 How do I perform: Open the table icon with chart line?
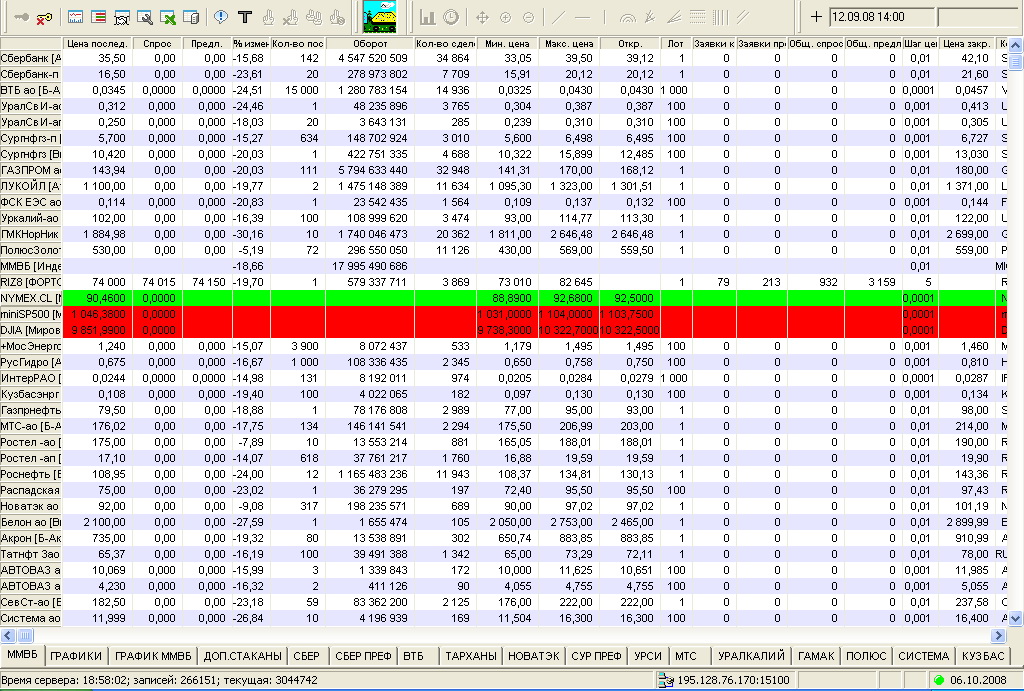(76, 18)
